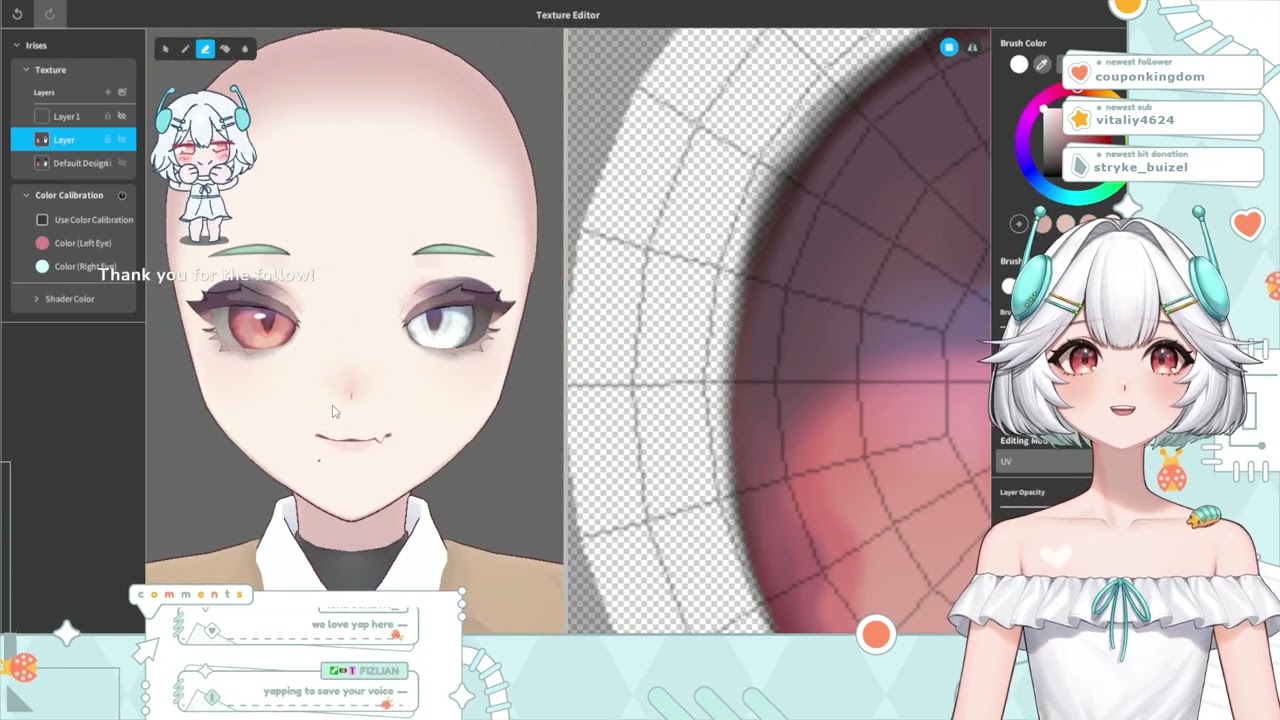The width and height of the screenshot is (1280, 720).
Task: Click the import layer image icon
Action: pyautogui.click(x=123, y=92)
